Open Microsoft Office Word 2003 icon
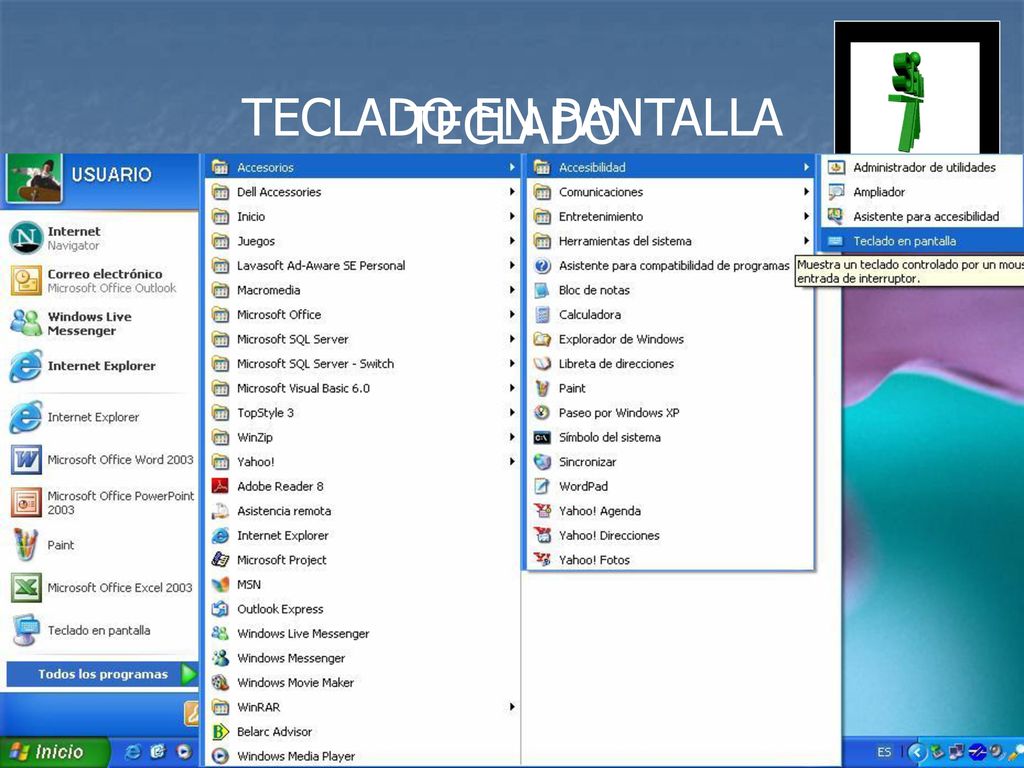 26,460
